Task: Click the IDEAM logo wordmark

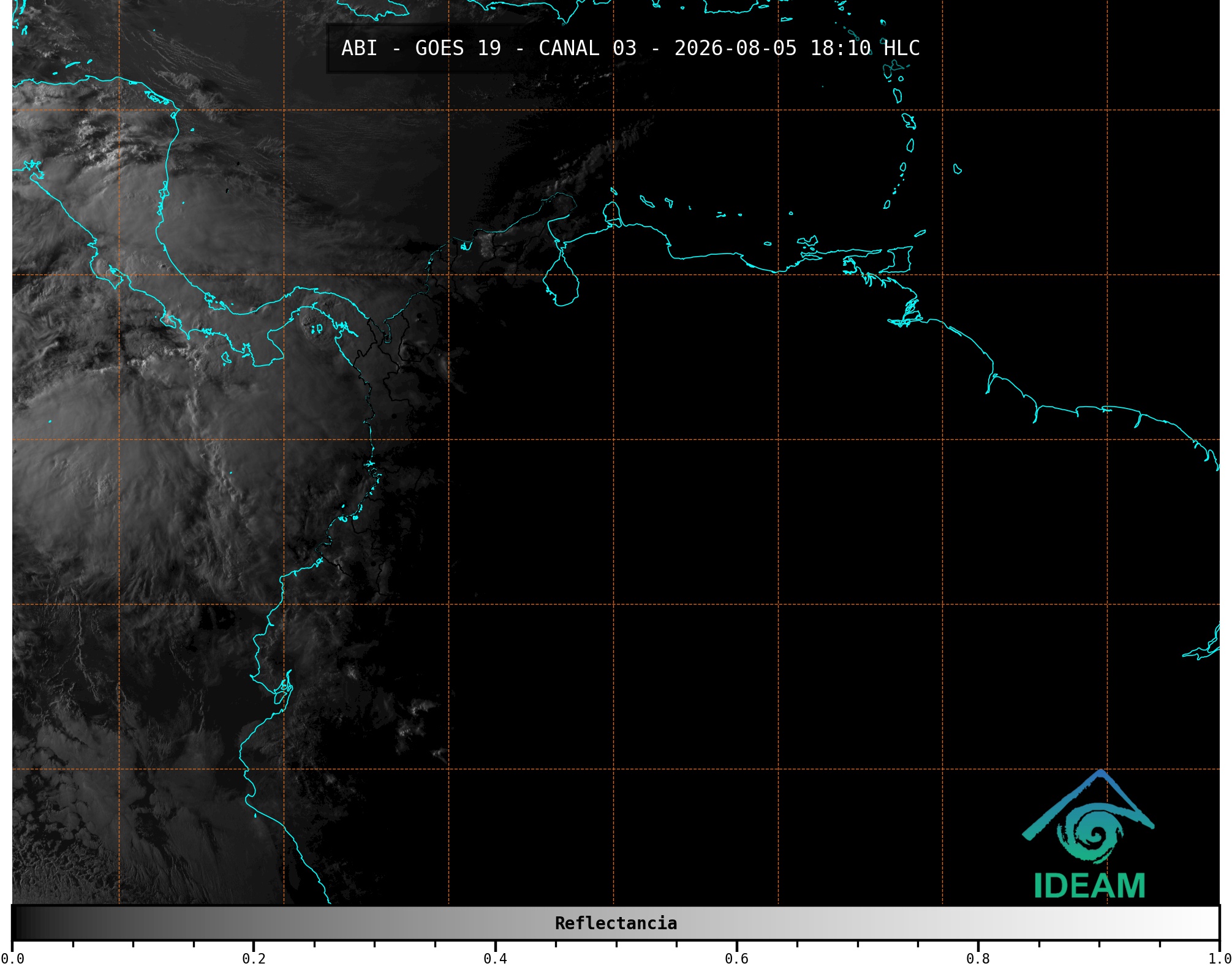Action: click(x=1089, y=886)
